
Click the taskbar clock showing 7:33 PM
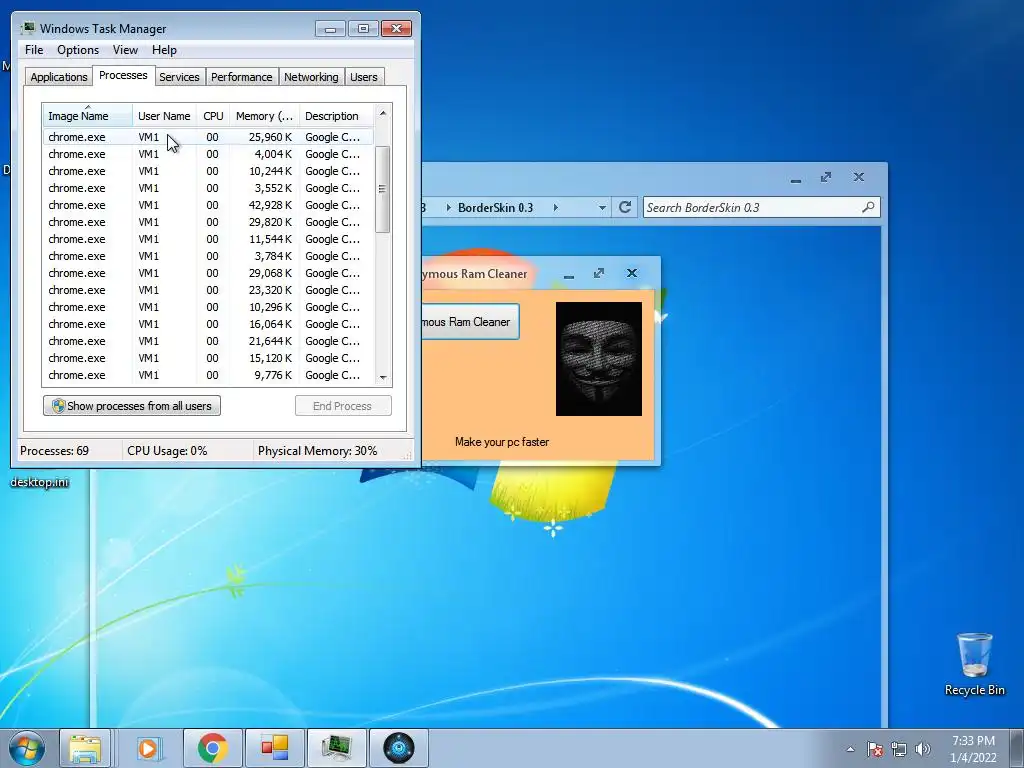click(973, 749)
